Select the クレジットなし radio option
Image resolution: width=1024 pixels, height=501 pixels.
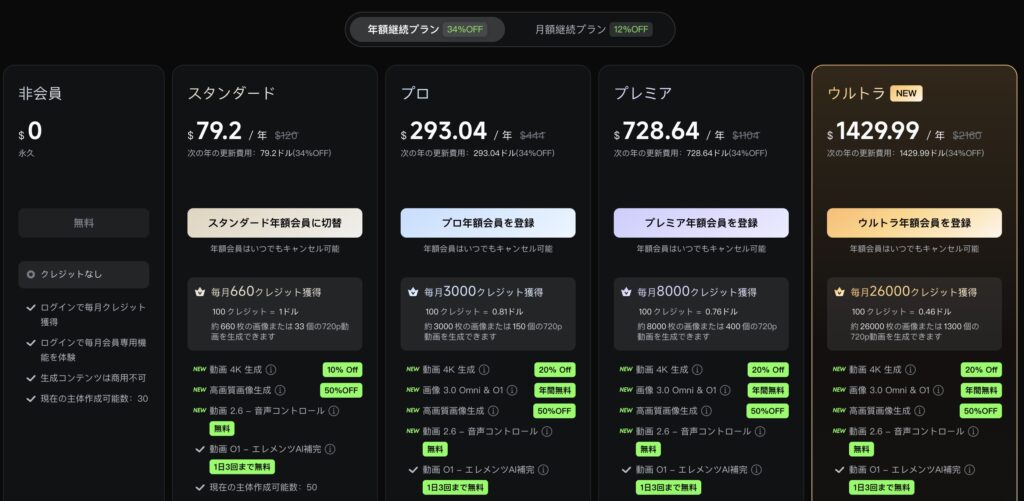point(32,274)
